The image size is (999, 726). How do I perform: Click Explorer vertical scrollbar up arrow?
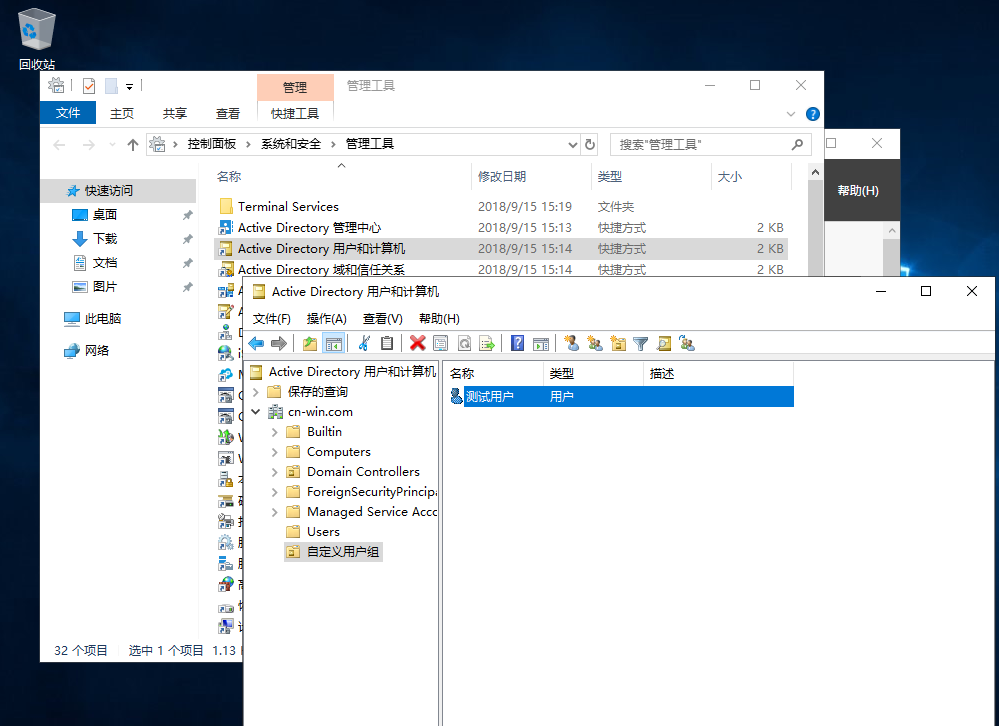(x=815, y=172)
